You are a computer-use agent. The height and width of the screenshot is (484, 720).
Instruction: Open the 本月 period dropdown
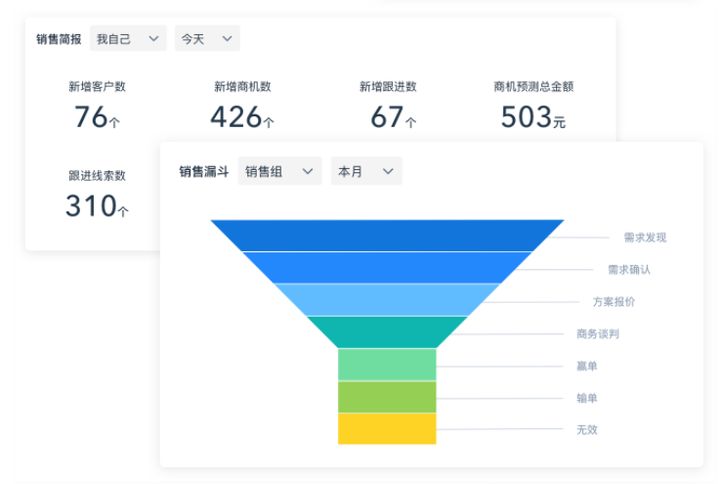(366, 171)
